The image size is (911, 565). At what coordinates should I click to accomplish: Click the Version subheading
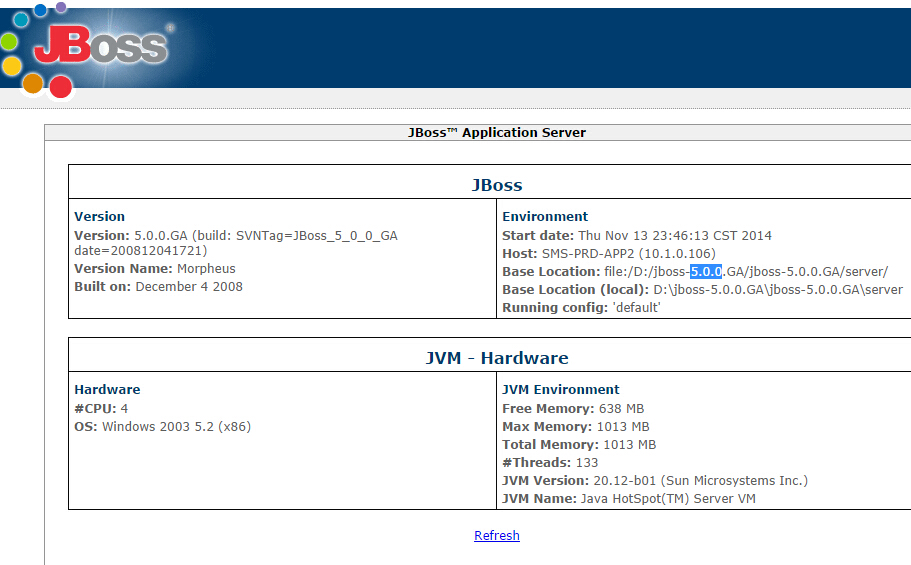(99, 216)
